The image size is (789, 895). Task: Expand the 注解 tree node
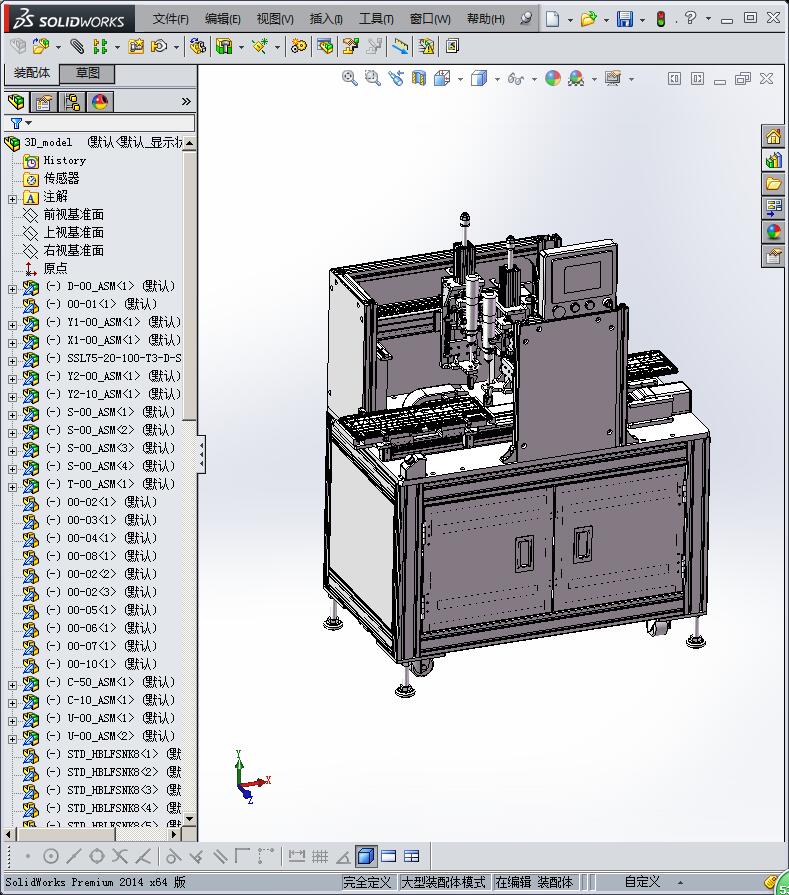pyautogui.click(x=13, y=199)
